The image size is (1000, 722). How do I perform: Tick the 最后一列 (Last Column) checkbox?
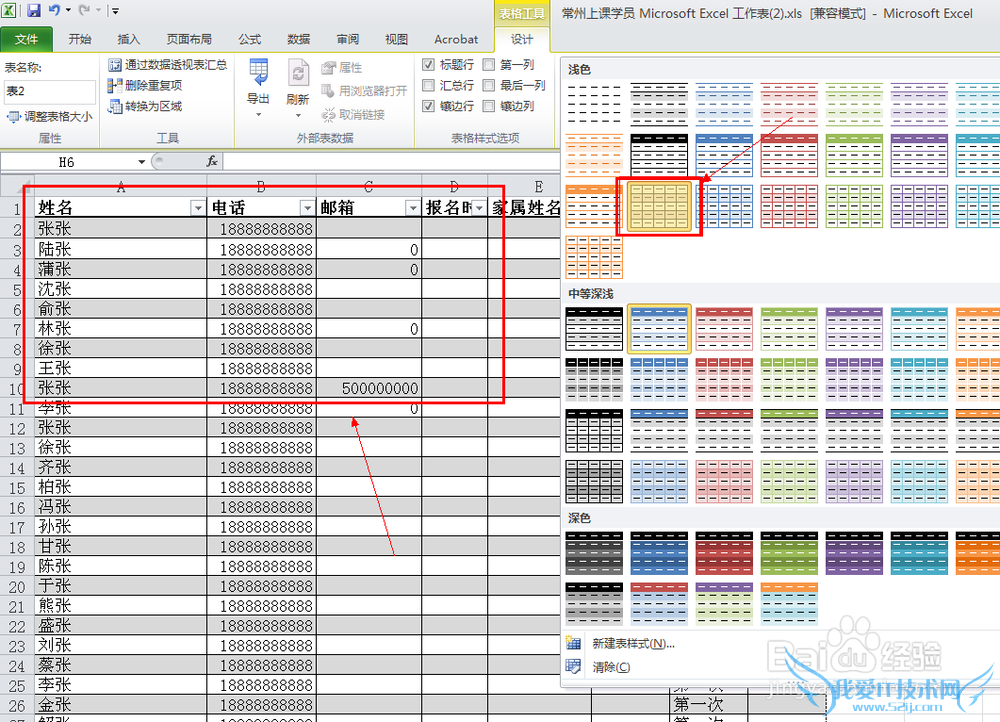pyautogui.click(x=489, y=86)
